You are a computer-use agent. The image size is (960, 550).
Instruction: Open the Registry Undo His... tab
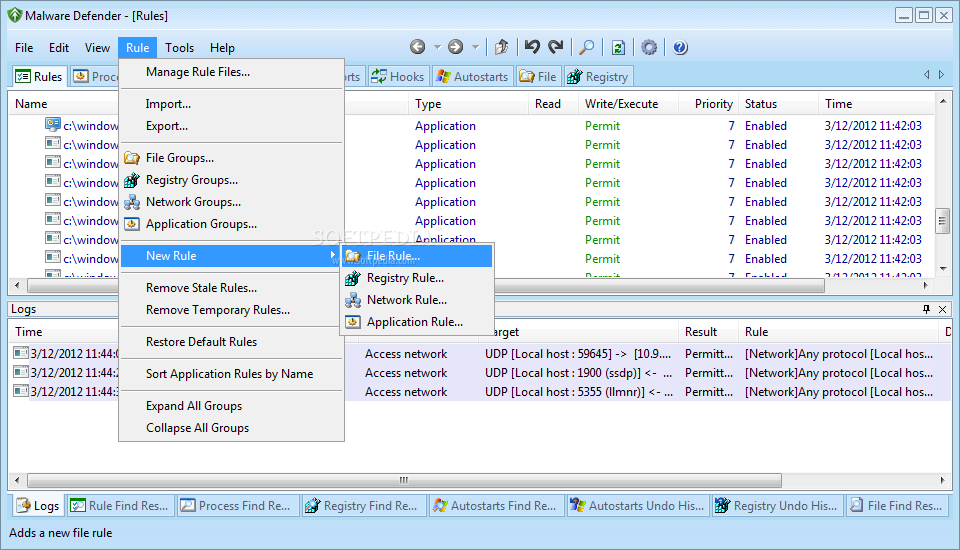click(x=778, y=506)
